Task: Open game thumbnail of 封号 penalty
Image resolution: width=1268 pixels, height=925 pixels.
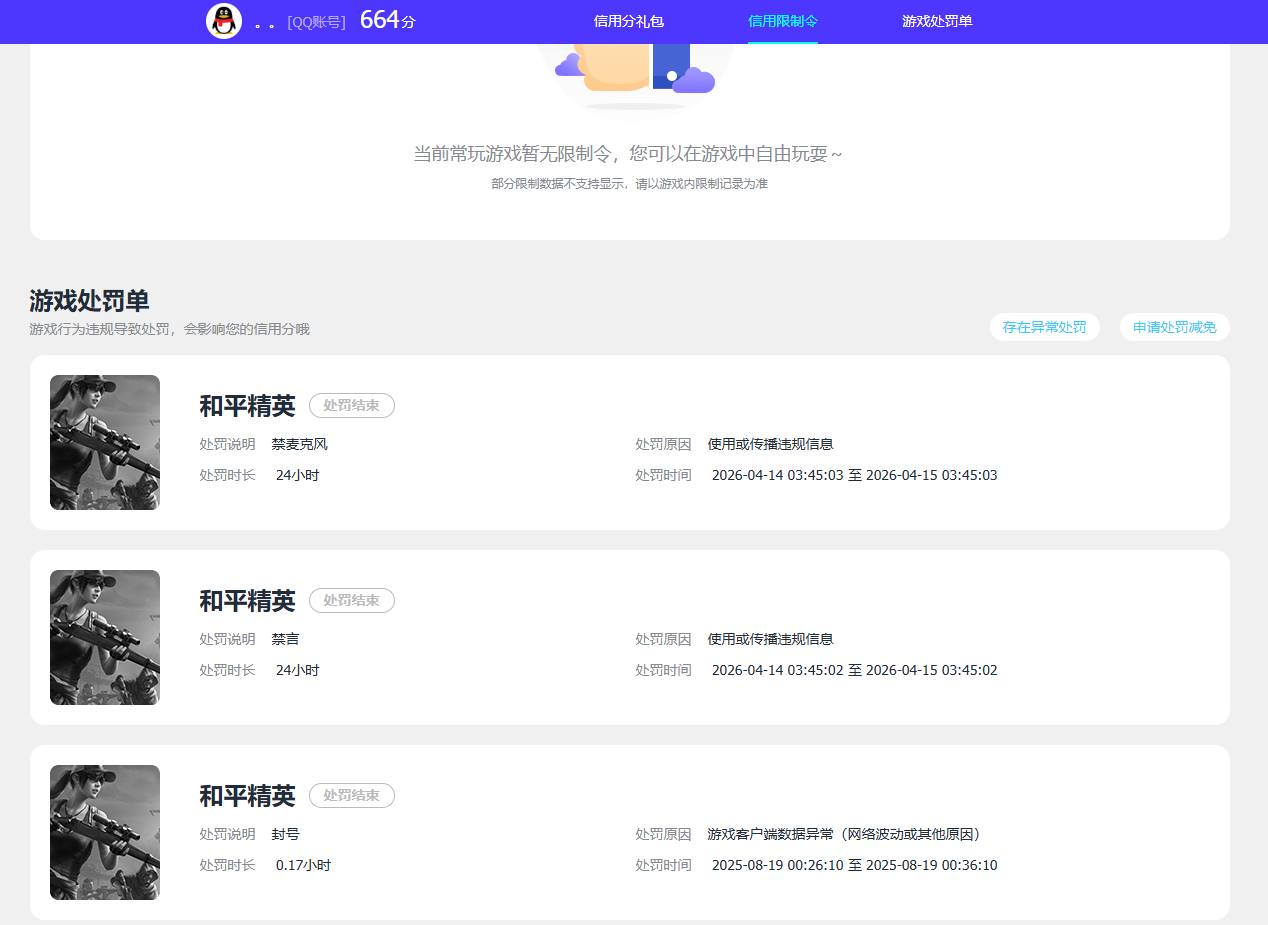Action: (x=105, y=832)
